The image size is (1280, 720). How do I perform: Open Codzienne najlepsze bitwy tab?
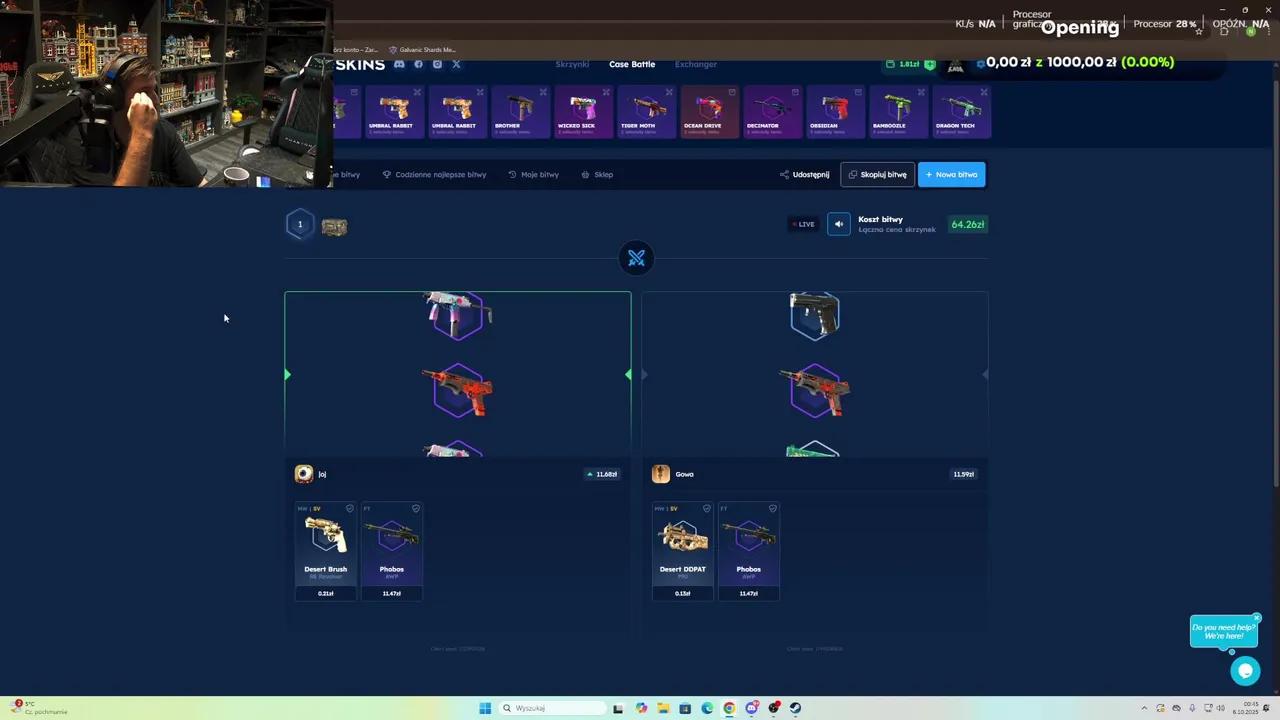coord(434,175)
